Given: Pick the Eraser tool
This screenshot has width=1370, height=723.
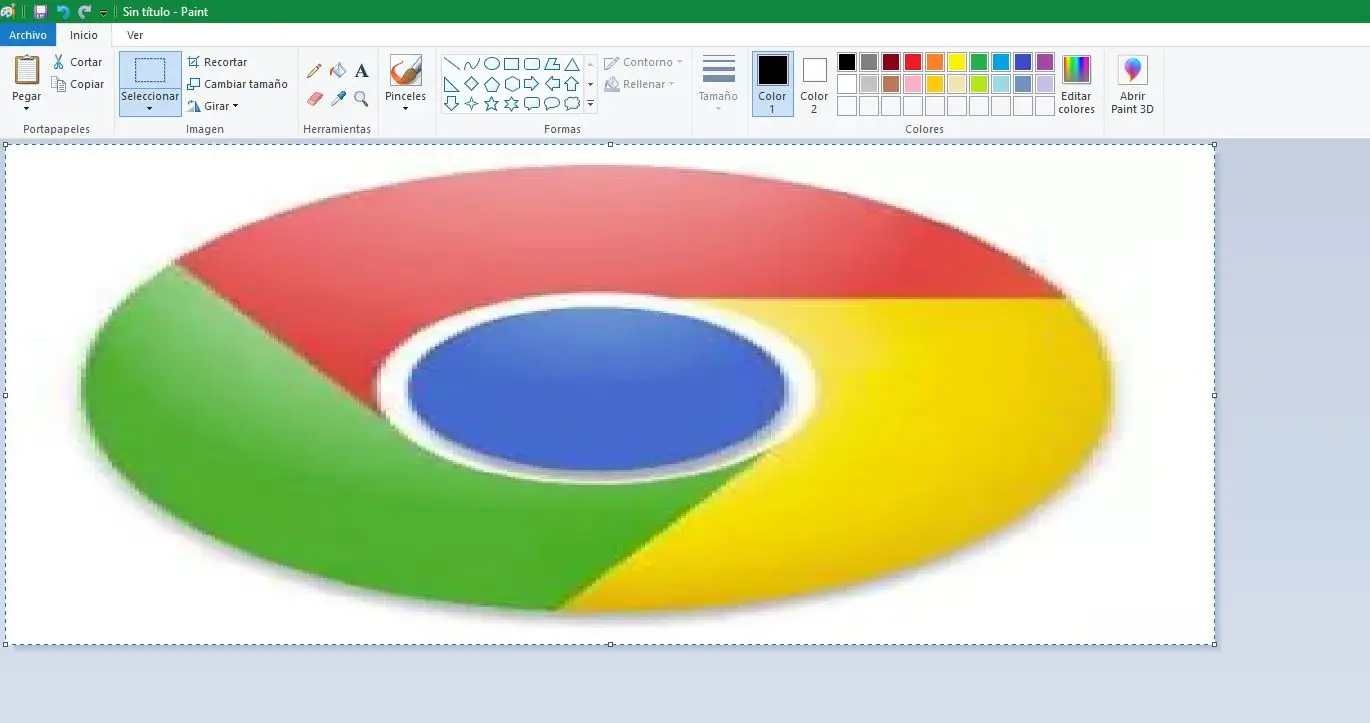Looking at the screenshot, I should point(314,99).
